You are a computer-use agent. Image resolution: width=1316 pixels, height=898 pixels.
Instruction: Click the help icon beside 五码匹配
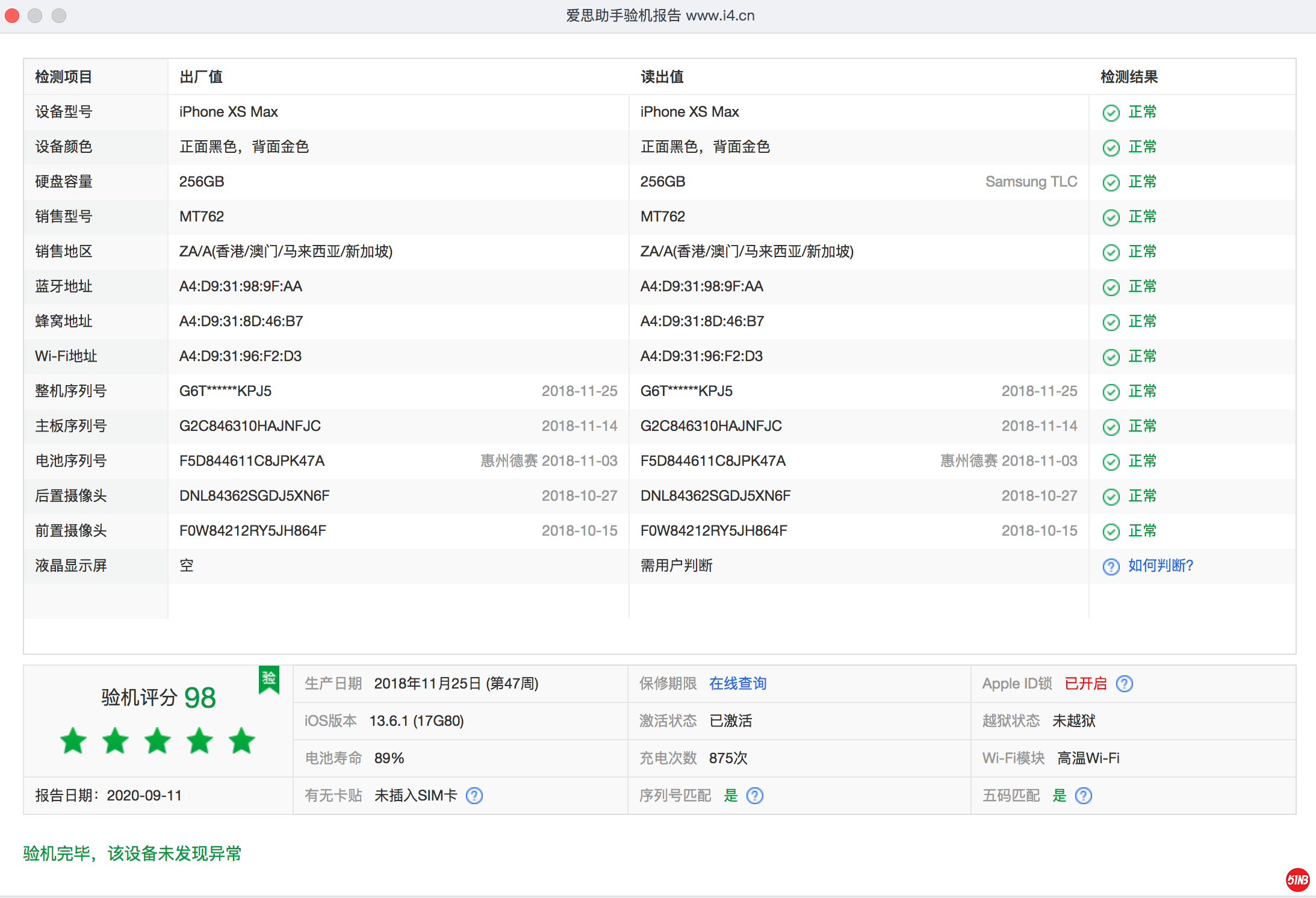(x=1083, y=796)
